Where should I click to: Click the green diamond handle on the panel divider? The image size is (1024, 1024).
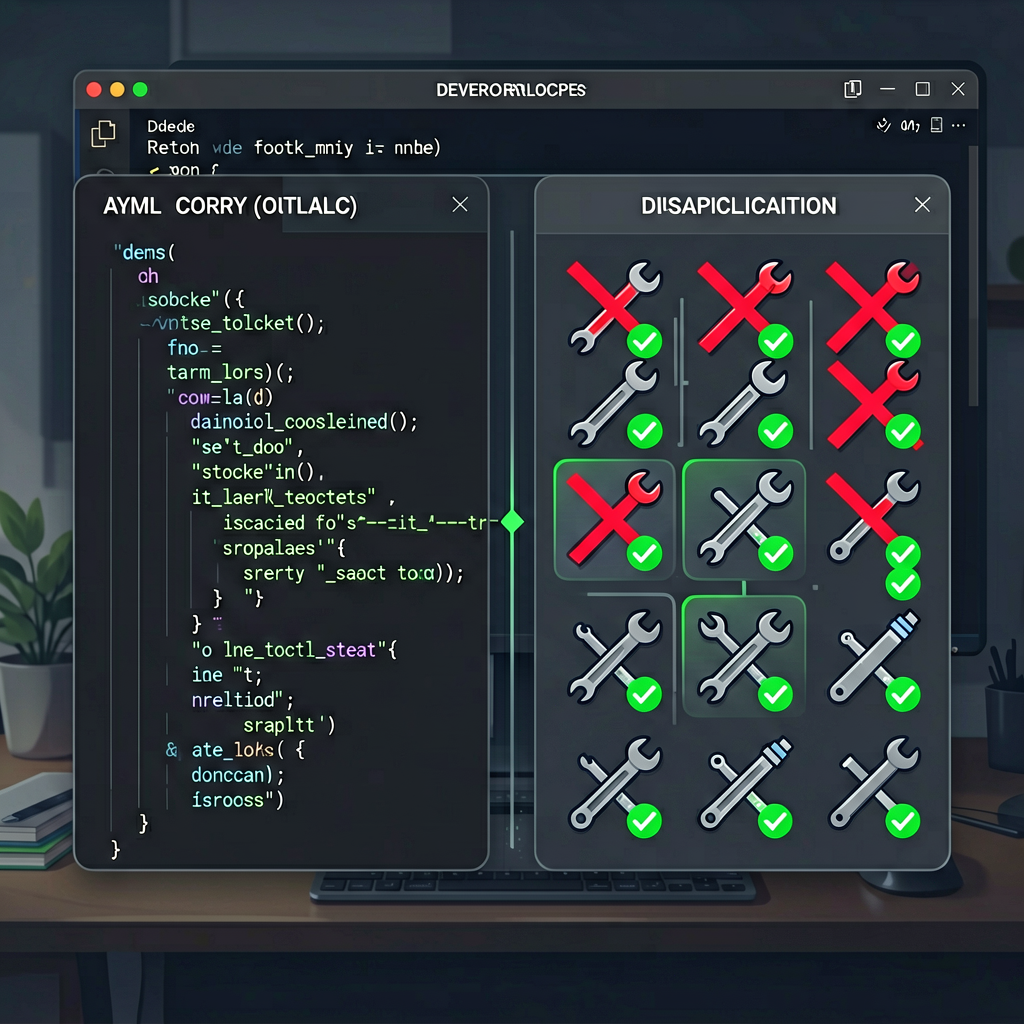[x=512, y=521]
